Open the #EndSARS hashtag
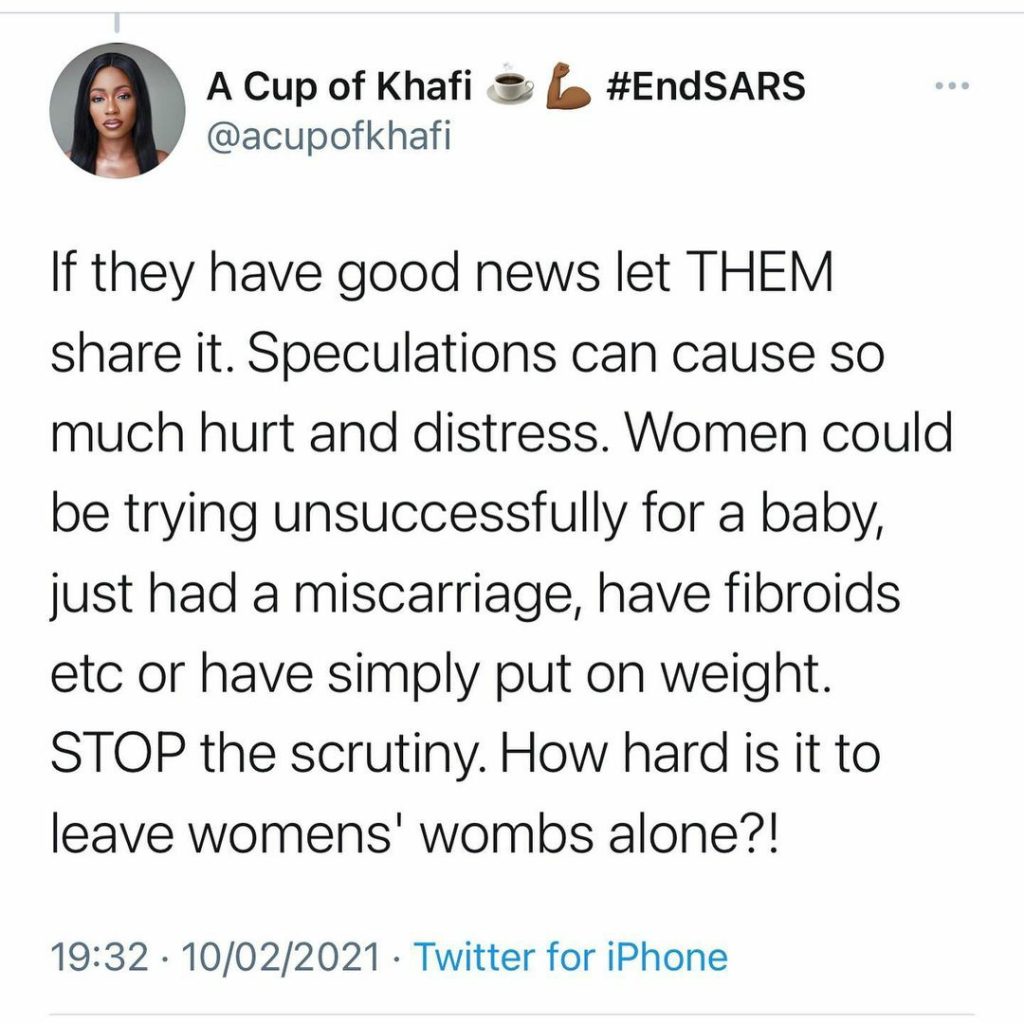1024x1024 pixels. [x=706, y=88]
